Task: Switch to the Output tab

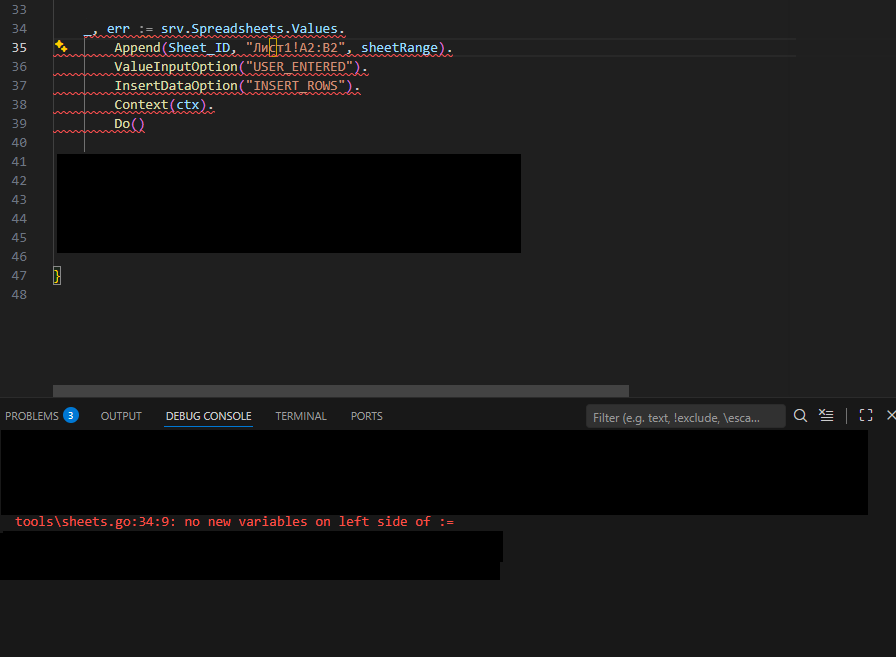Action: click(x=121, y=416)
